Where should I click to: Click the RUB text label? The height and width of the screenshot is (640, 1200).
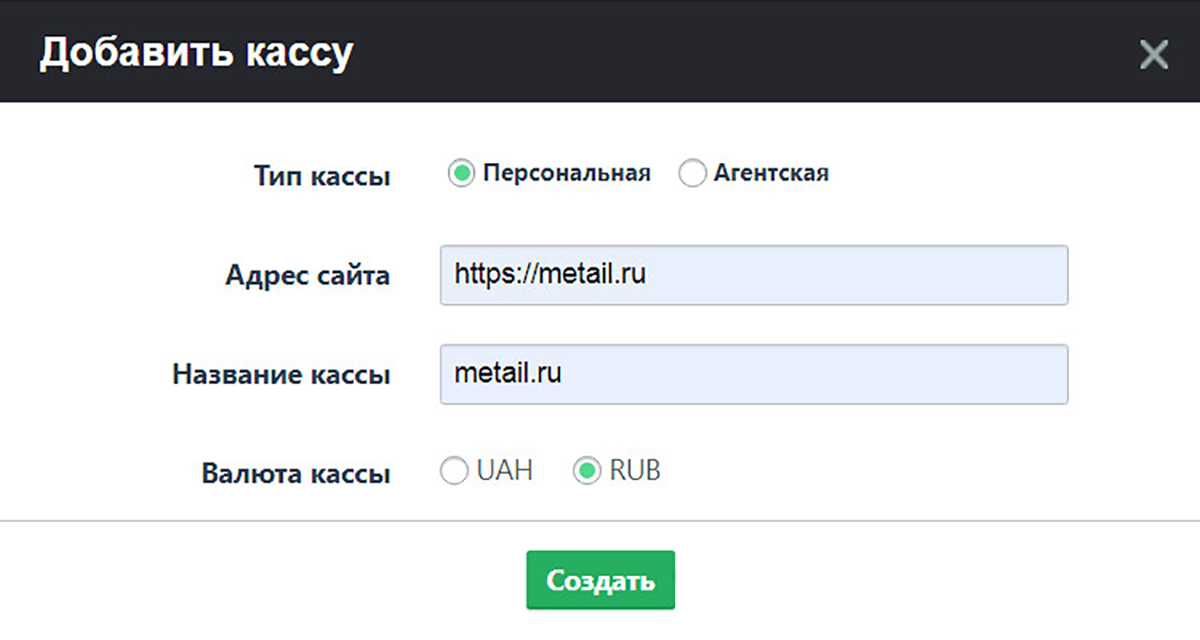(x=635, y=471)
